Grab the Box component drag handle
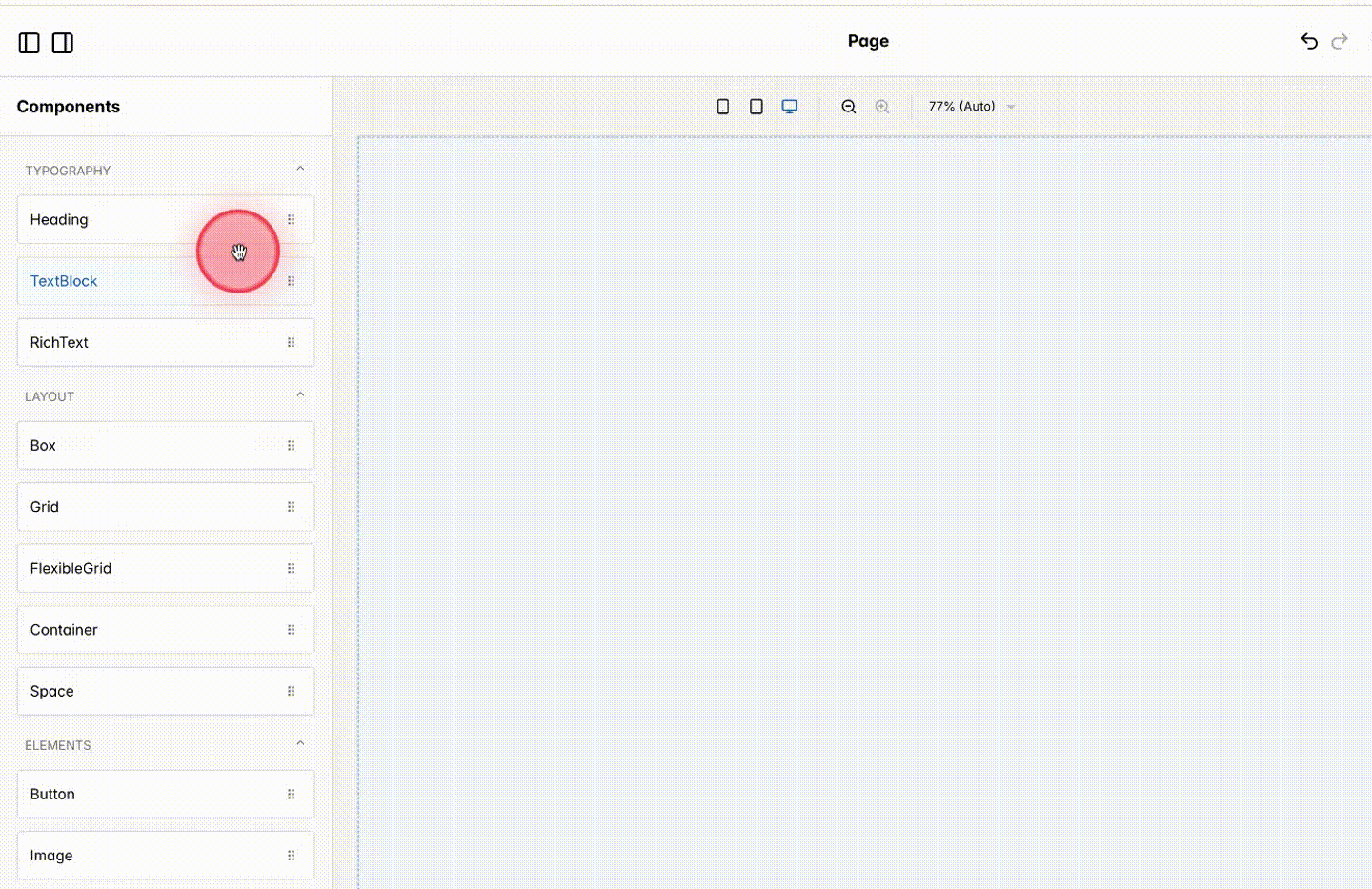This screenshot has width=1372, height=889. 291,445
